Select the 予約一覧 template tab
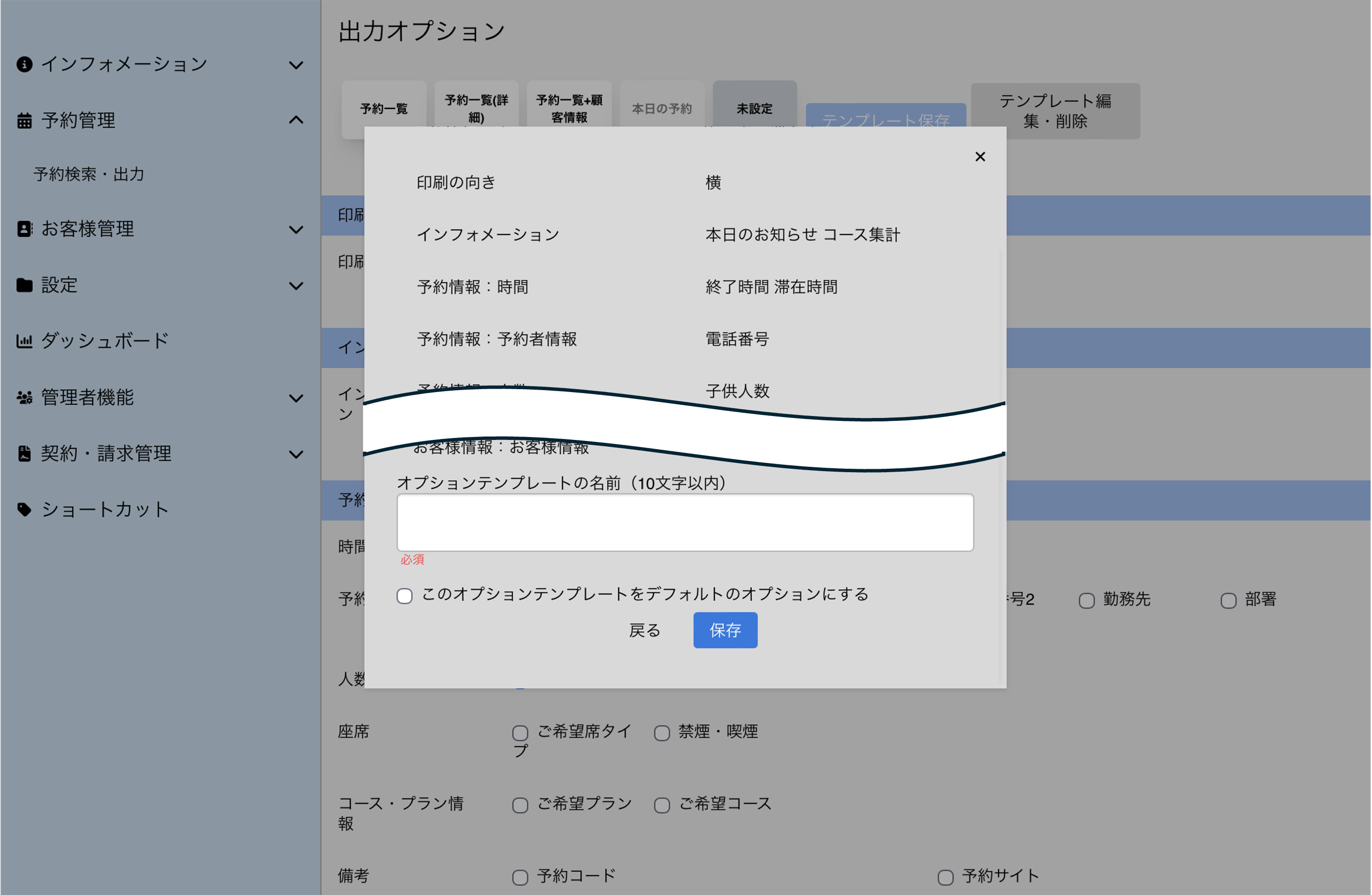 click(x=384, y=108)
